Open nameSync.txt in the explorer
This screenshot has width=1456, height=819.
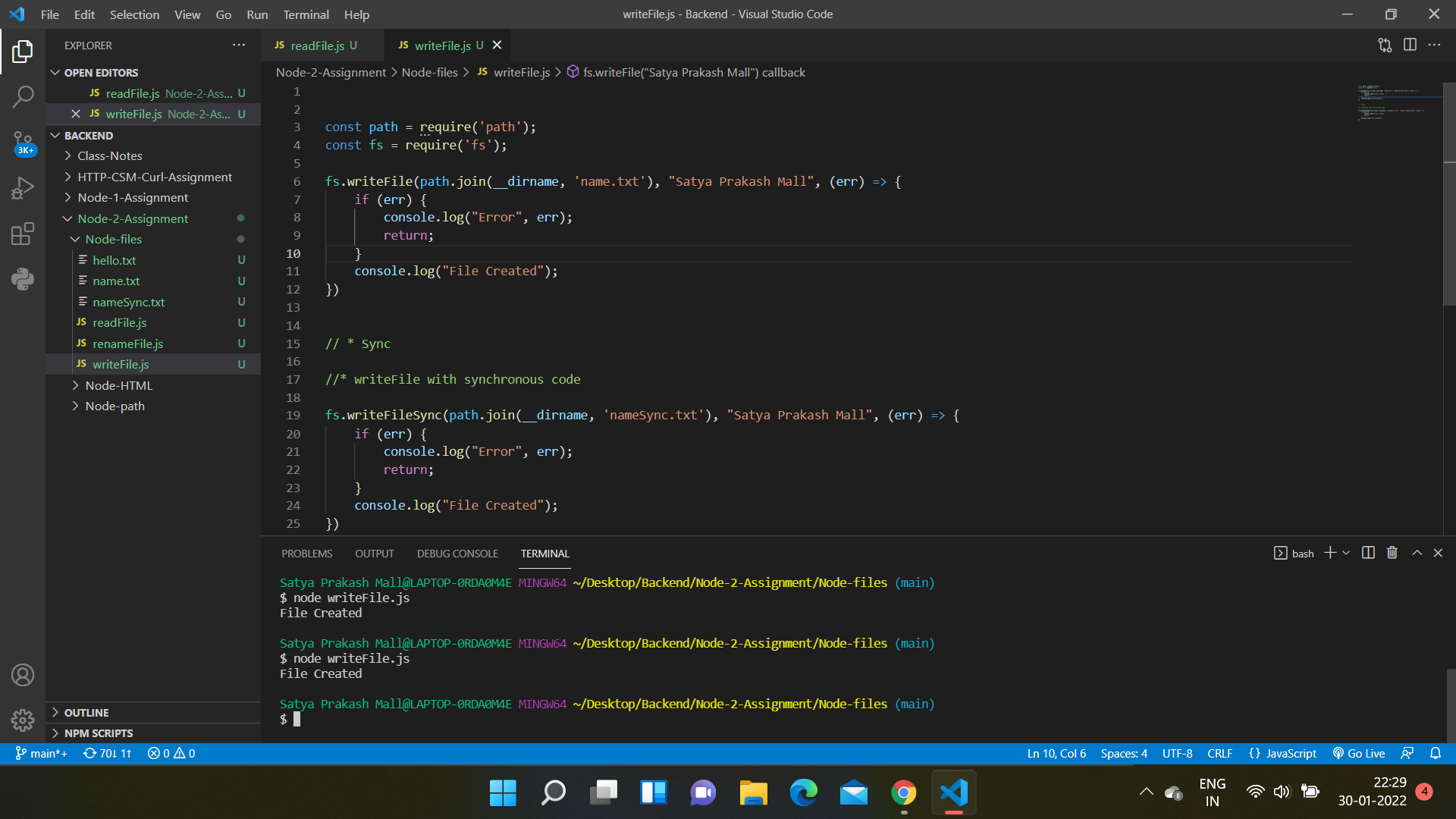(x=153, y=303)
